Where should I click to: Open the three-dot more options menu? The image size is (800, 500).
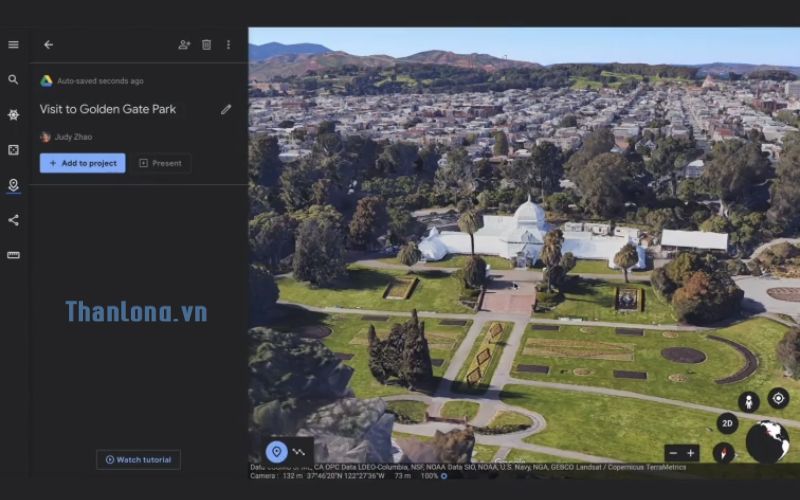coord(228,45)
